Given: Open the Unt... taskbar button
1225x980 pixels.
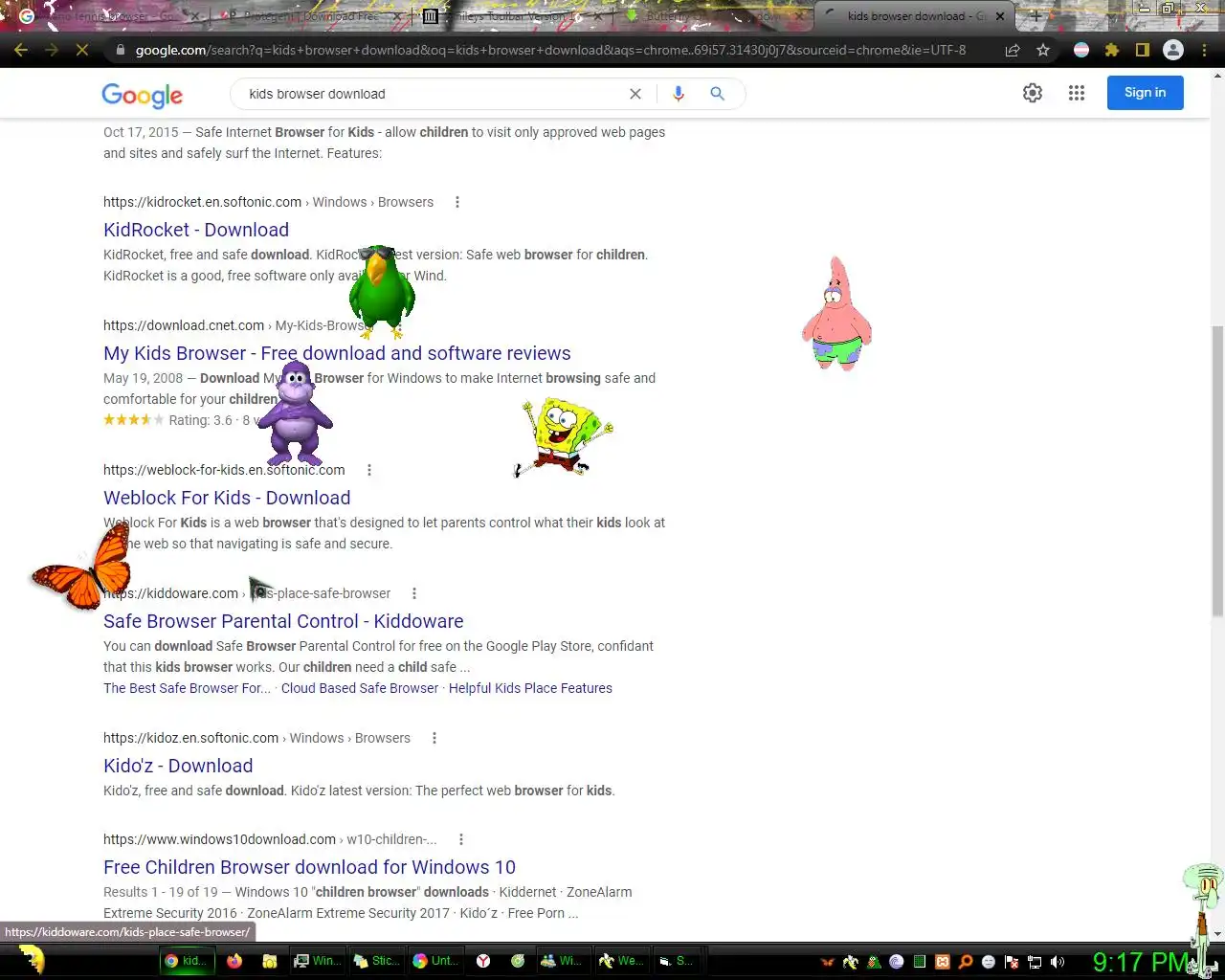Looking at the screenshot, I should click(435, 961).
